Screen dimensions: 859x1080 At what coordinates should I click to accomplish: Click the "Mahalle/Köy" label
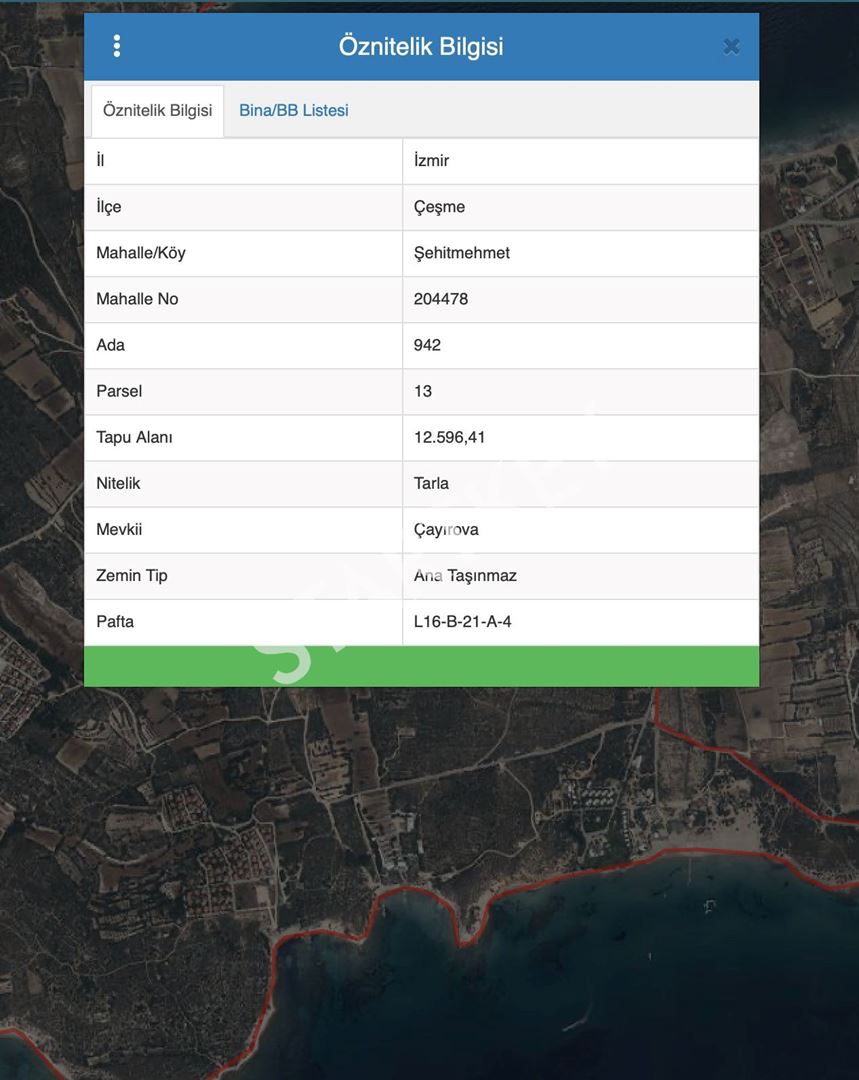[141, 253]
